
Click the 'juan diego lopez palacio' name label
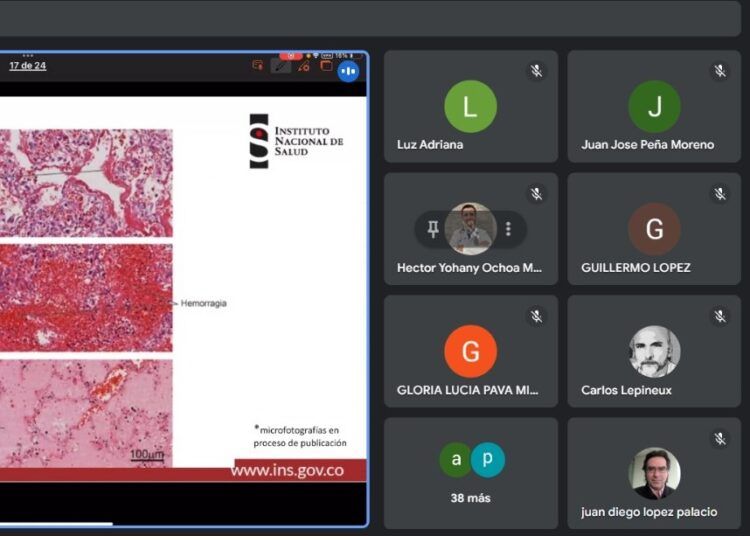point(649,512)
